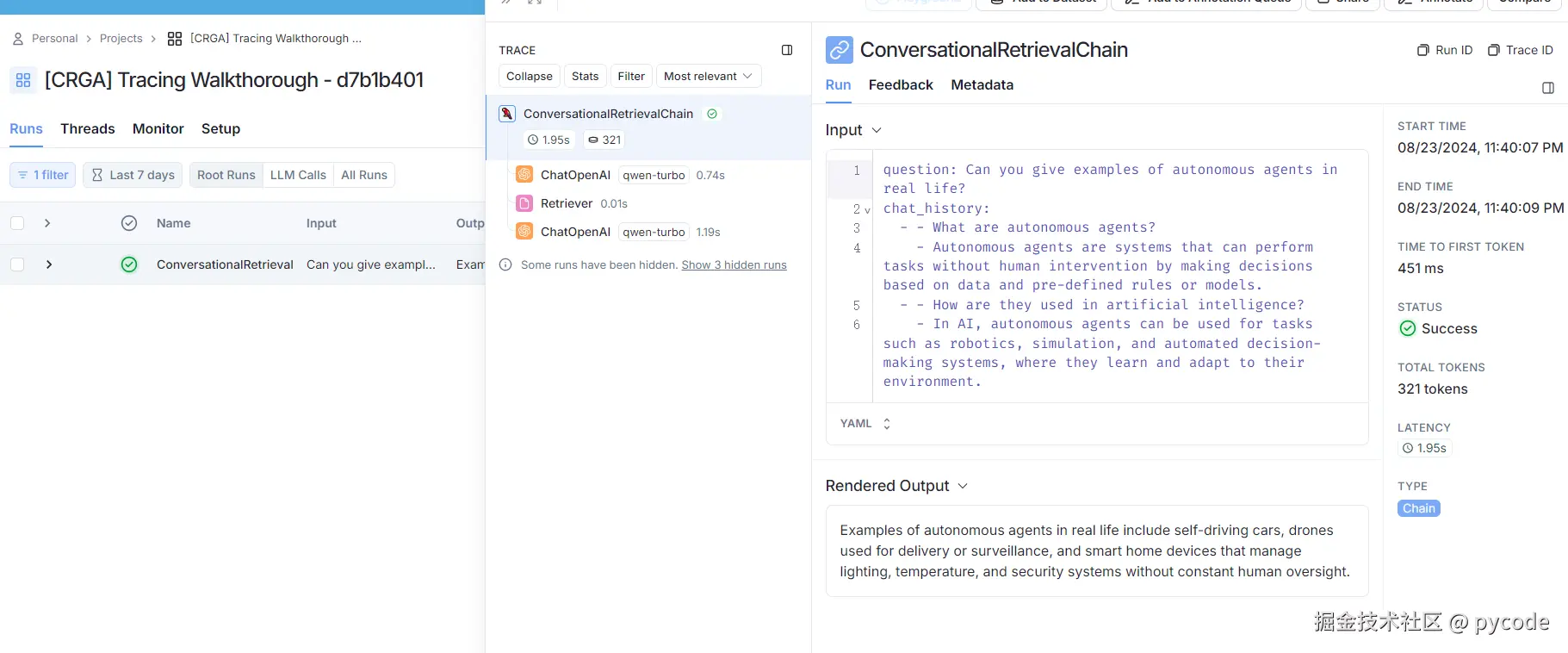Select all runs with header checkbox
This screenshot has height=653, width=1568.
(17, 223)
